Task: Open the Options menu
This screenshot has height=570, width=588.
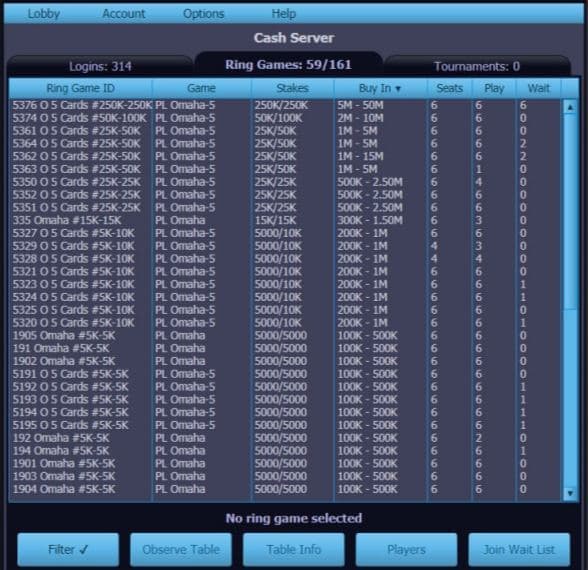Action: click(204, 14)
